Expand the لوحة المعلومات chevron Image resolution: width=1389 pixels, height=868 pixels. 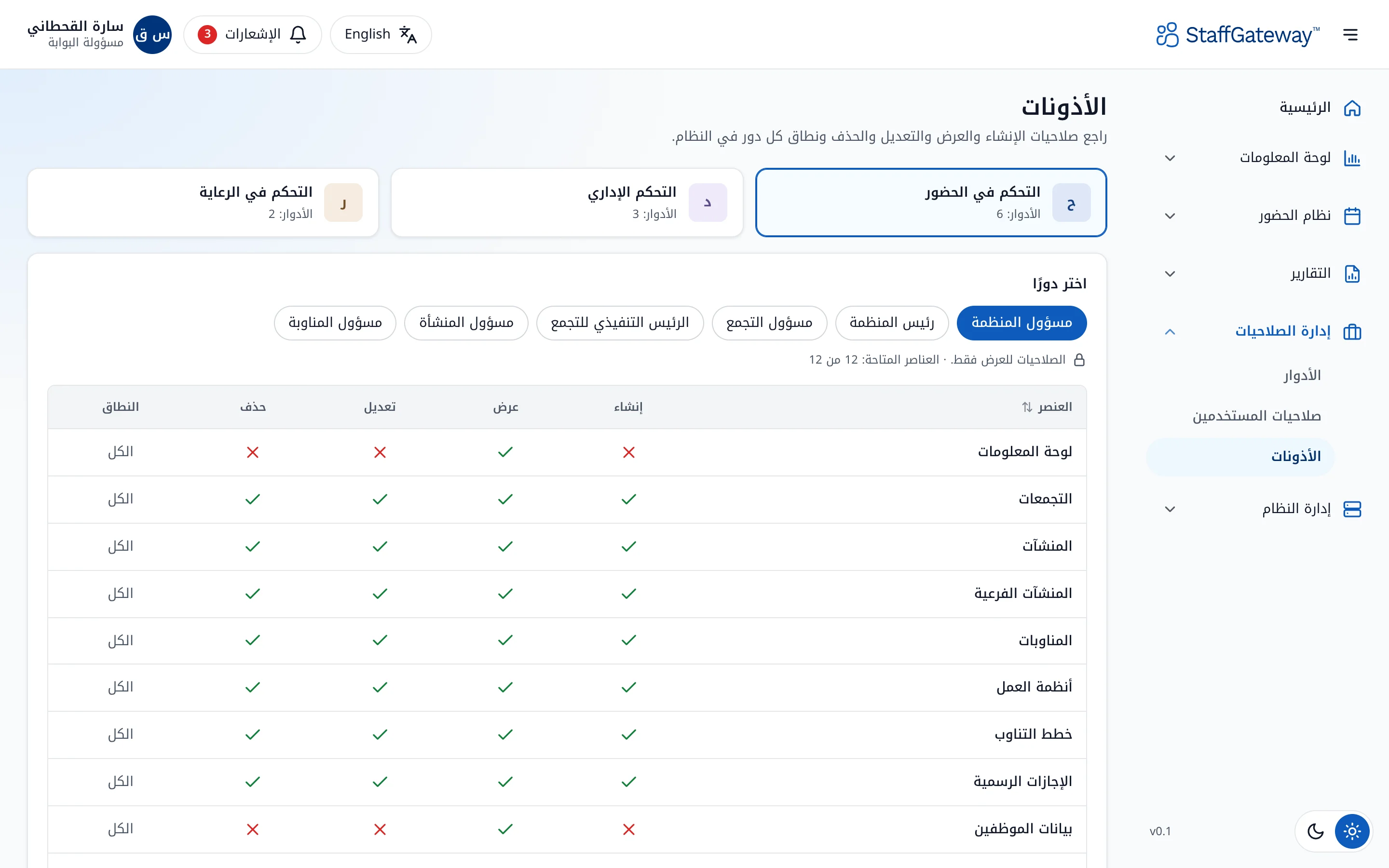[1170, 158]
